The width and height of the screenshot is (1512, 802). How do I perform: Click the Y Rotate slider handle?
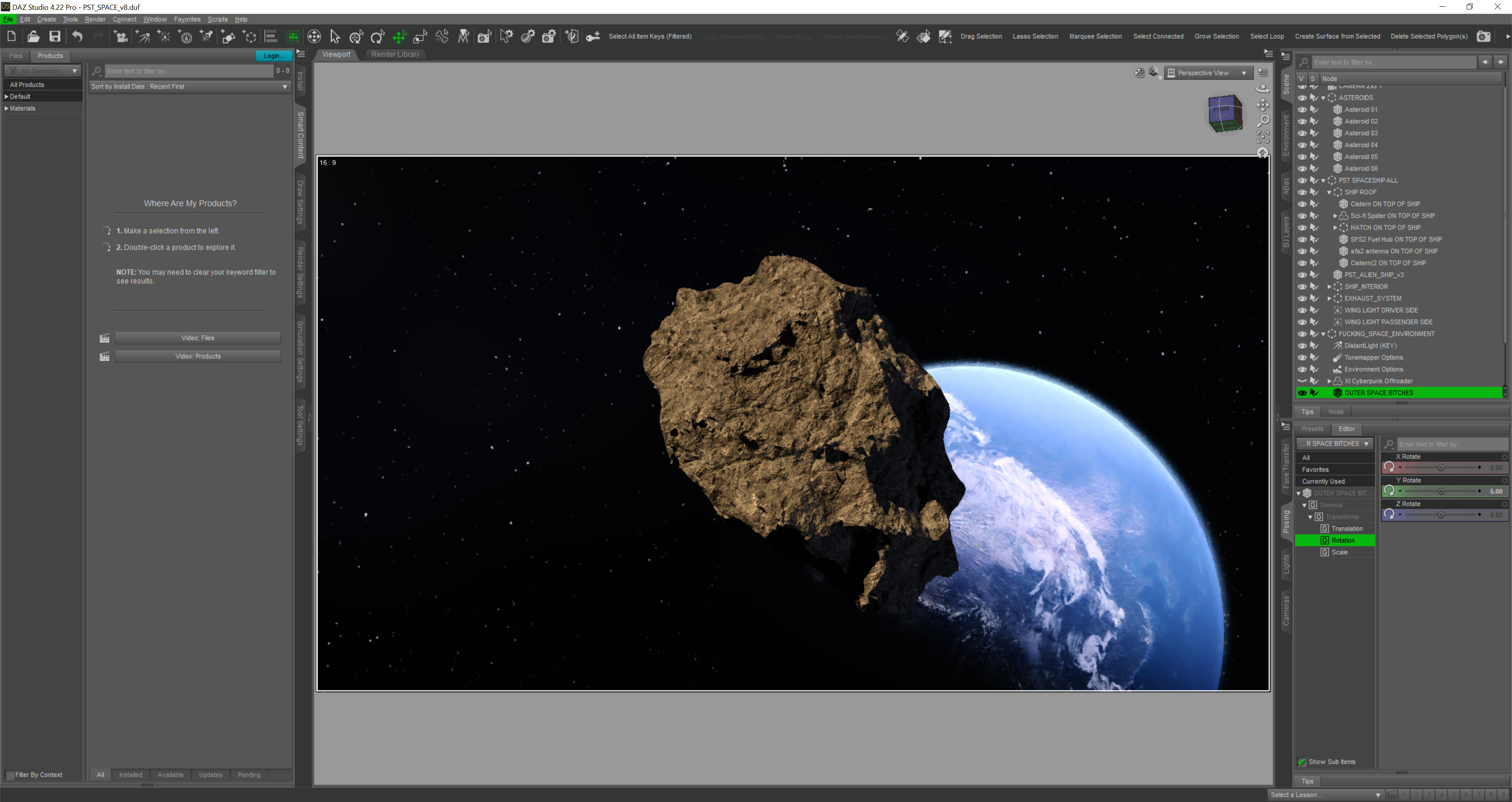(x=1440, y=491)
